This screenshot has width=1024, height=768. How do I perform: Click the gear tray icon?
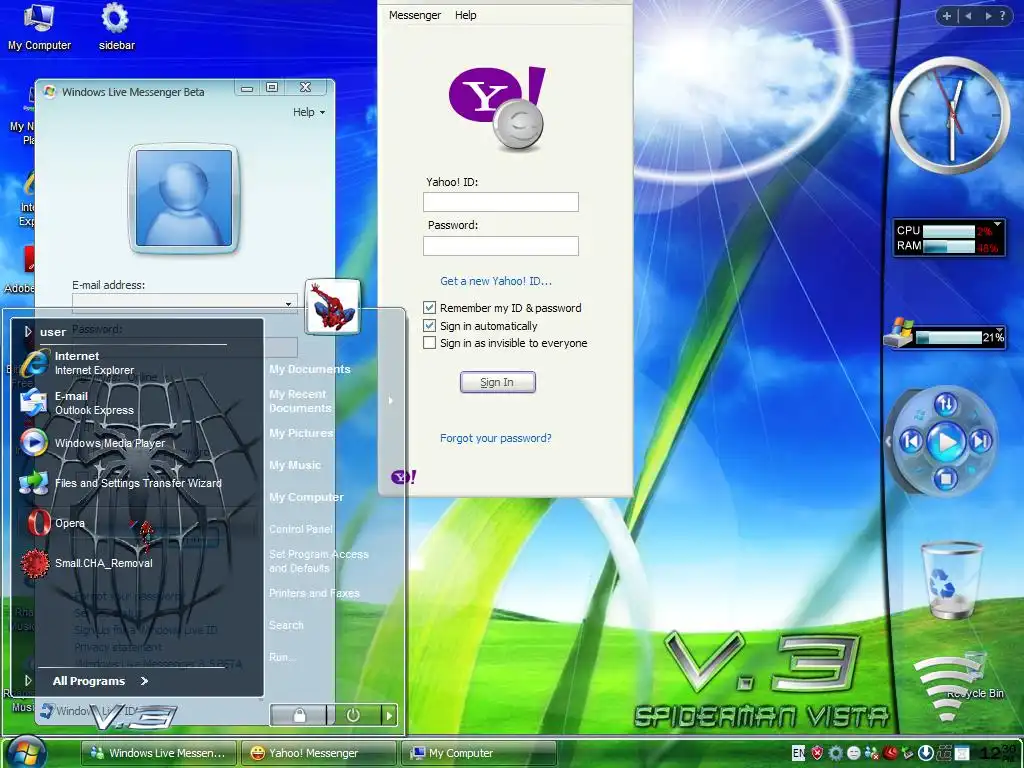[x=835, y=753]
